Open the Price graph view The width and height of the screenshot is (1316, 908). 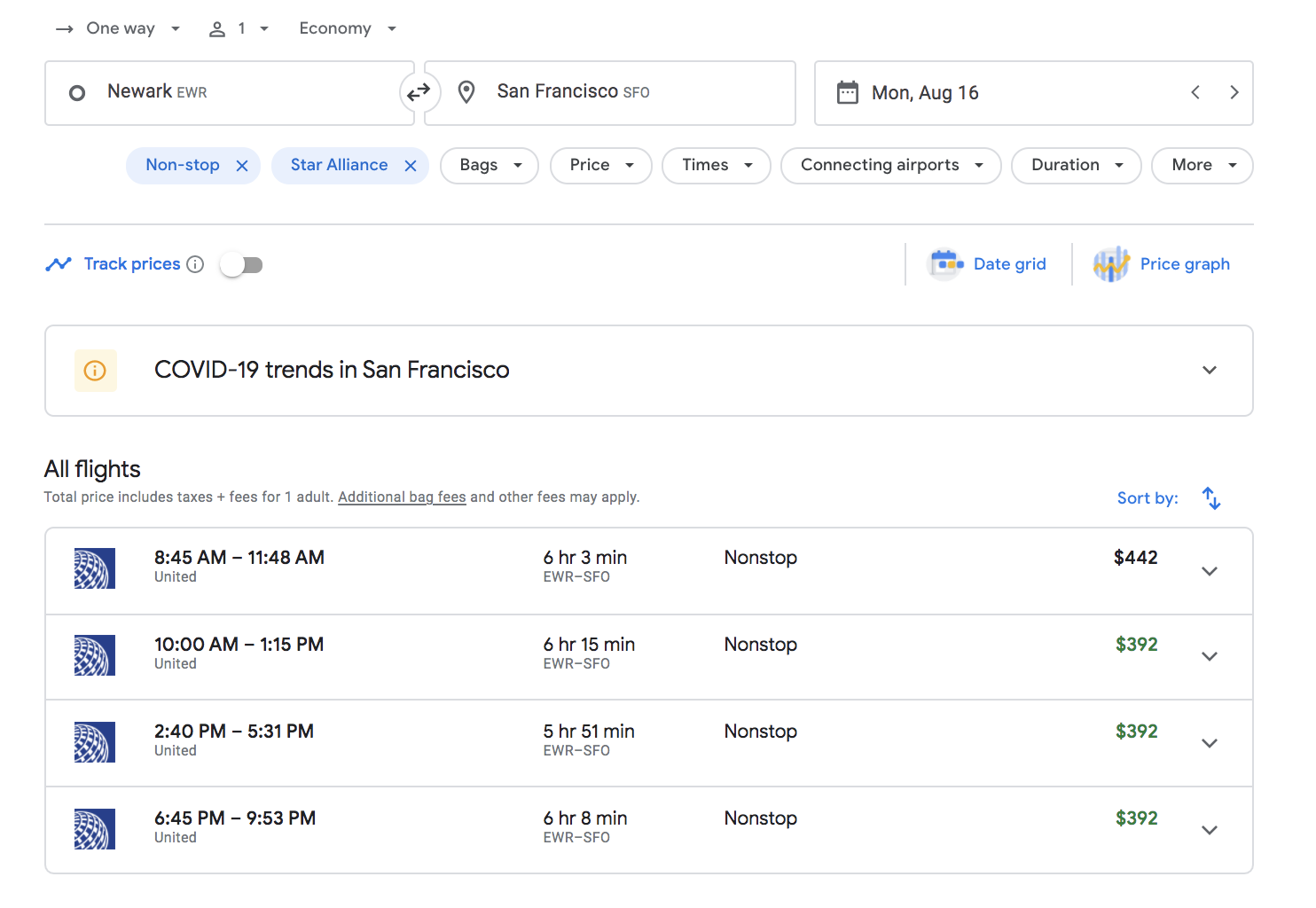click(1162, 263)
